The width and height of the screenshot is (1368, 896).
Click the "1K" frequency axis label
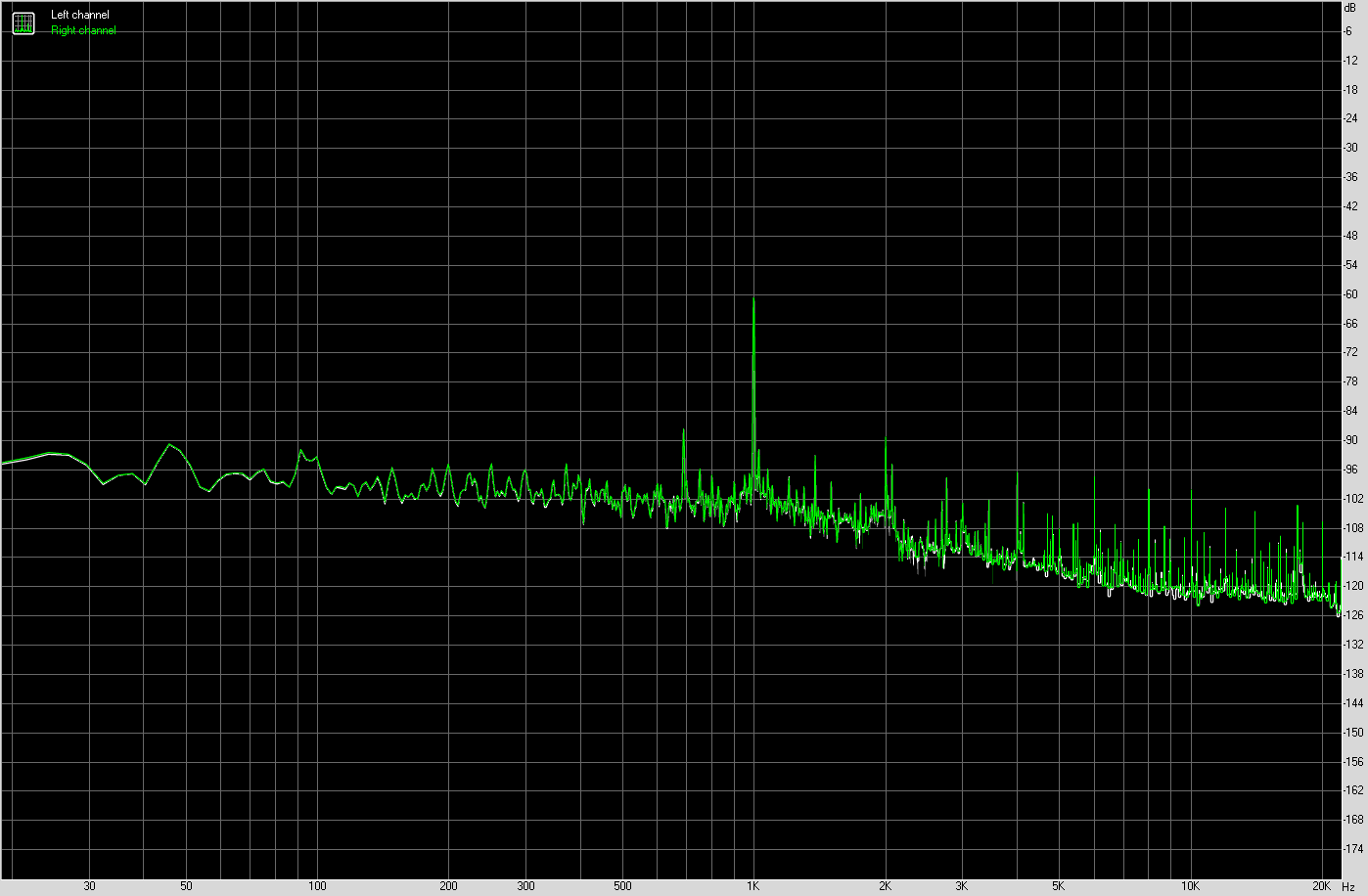coord(753,886)
